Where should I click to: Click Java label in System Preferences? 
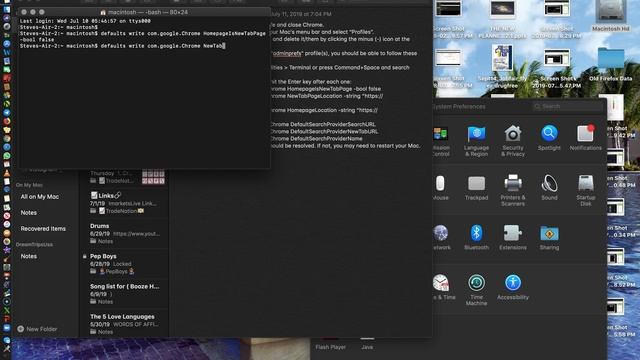pos(367,347)
